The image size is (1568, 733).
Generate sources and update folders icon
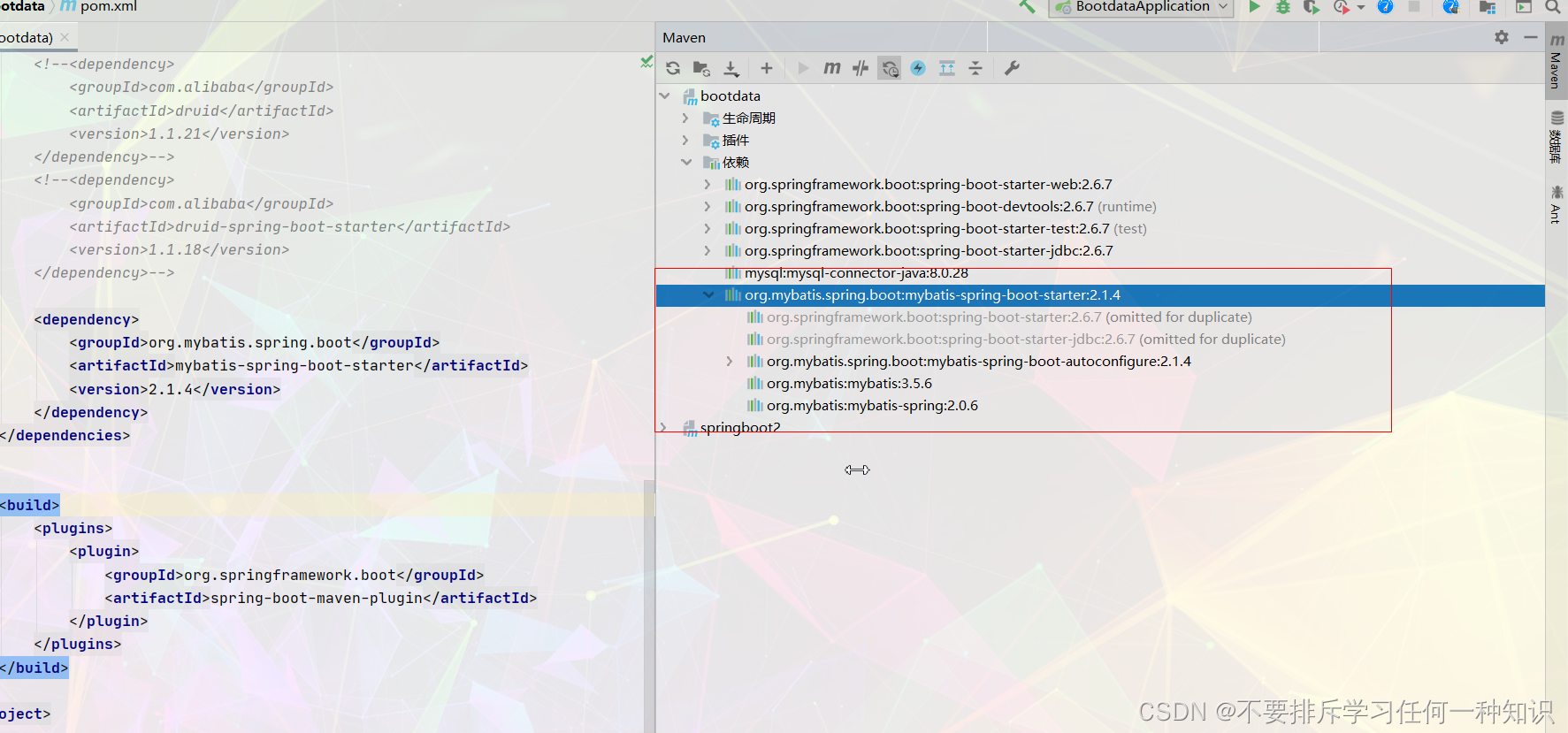point(701,68)
